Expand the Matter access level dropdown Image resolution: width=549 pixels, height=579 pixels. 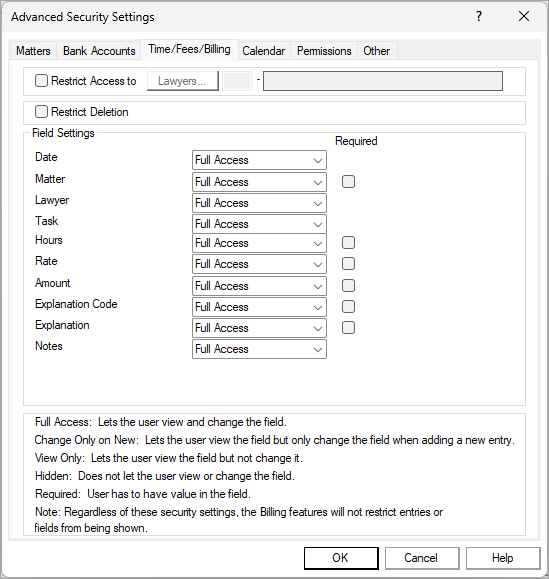(x=259, y=182)
